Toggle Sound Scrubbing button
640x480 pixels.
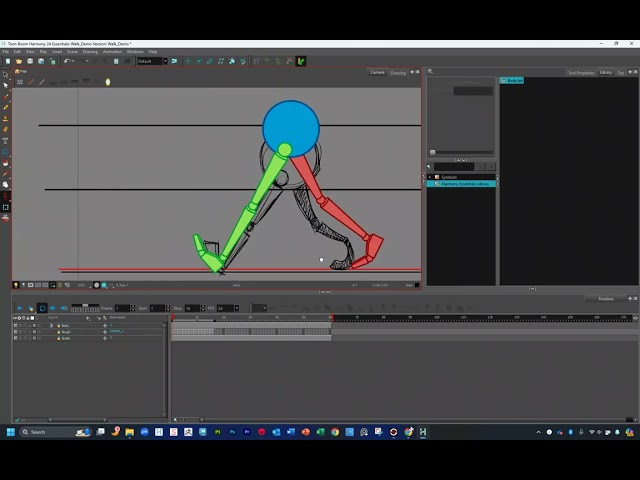(x=64, y=308)
